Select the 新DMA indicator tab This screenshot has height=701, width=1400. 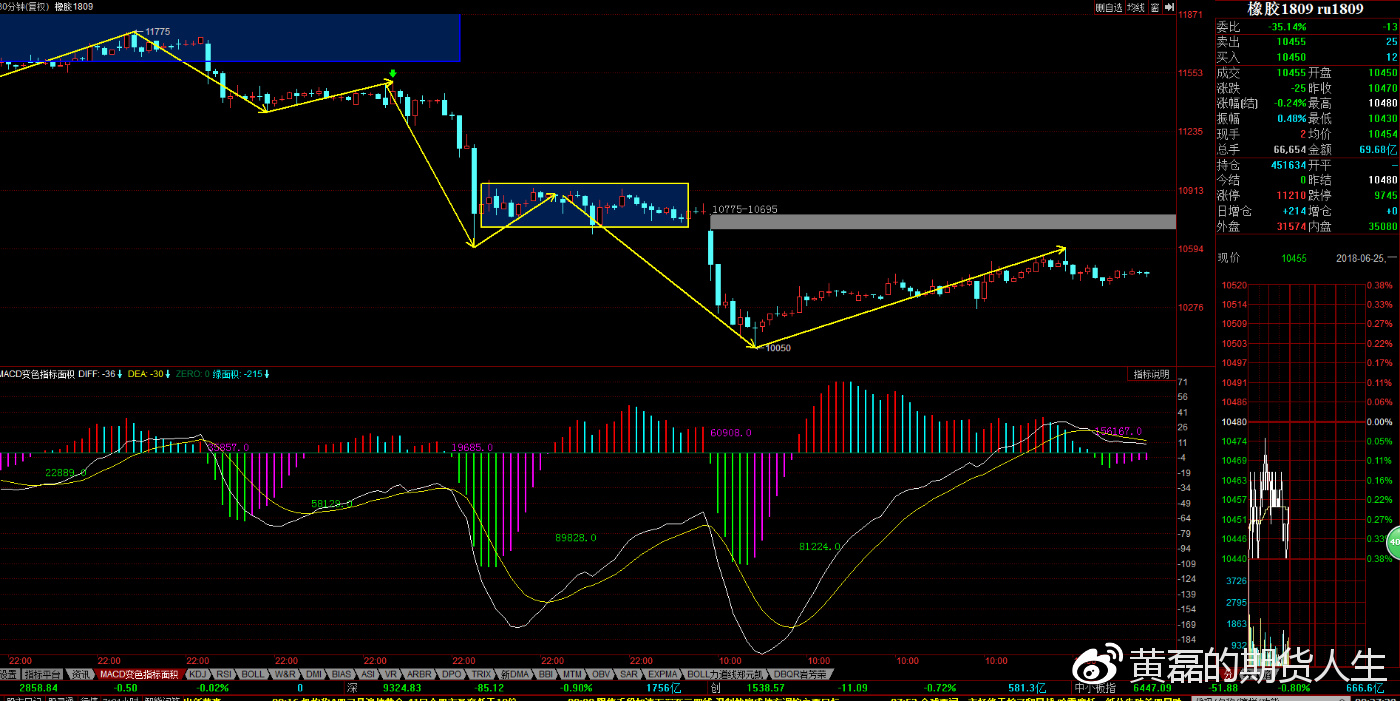(515, 674)
